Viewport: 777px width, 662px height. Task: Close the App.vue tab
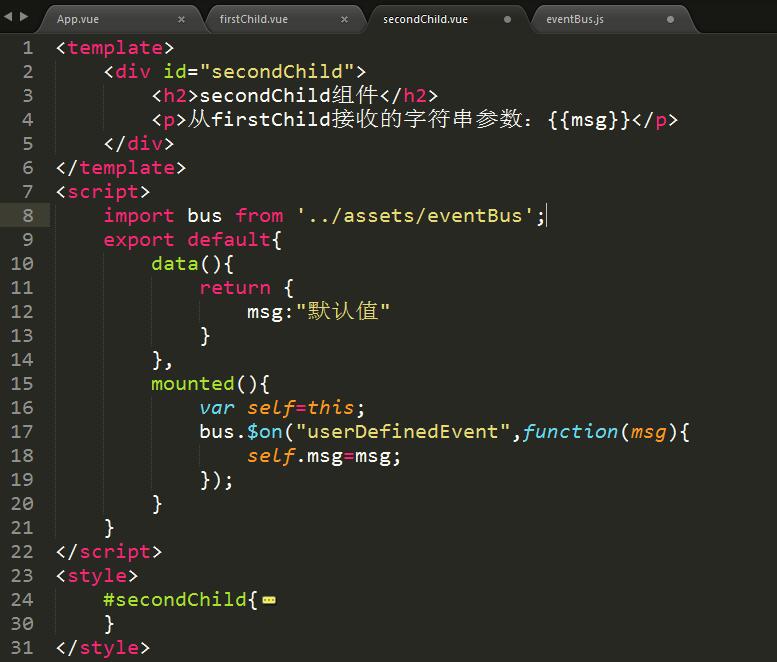coord(181,19)
